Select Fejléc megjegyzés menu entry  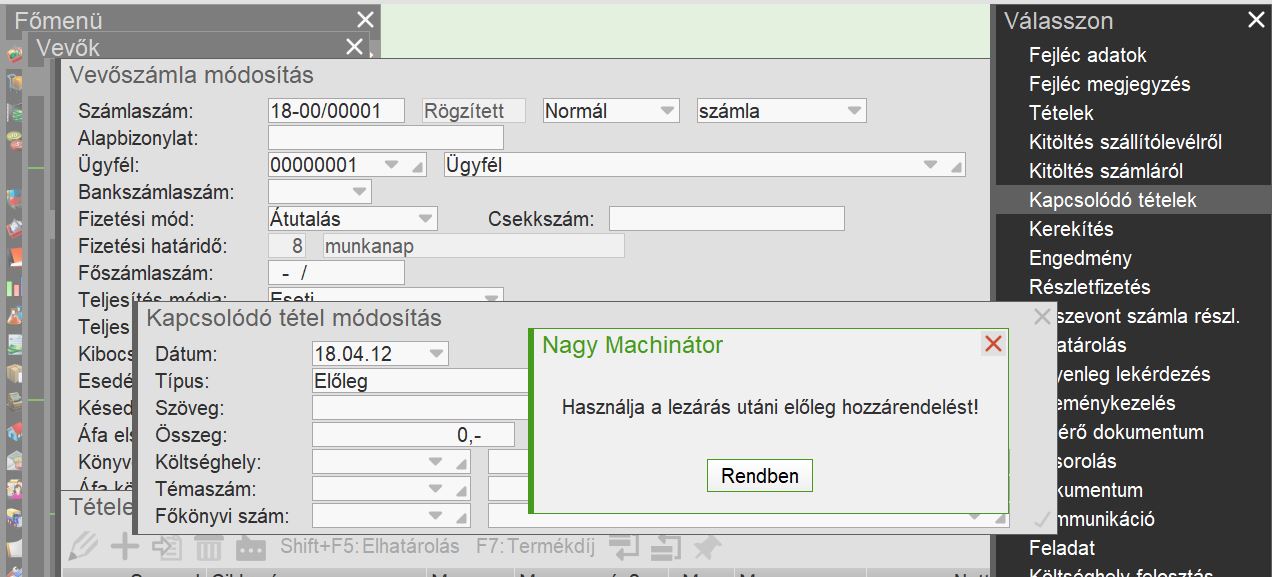coord(1109,84)
